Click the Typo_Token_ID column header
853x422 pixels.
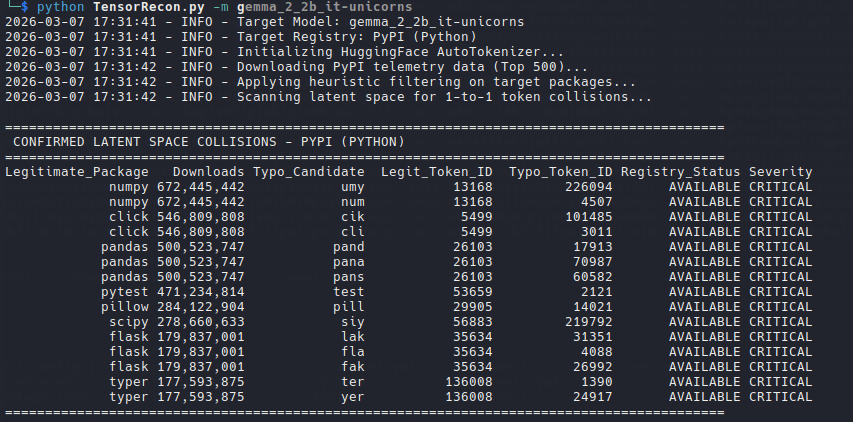pos(560,172)
